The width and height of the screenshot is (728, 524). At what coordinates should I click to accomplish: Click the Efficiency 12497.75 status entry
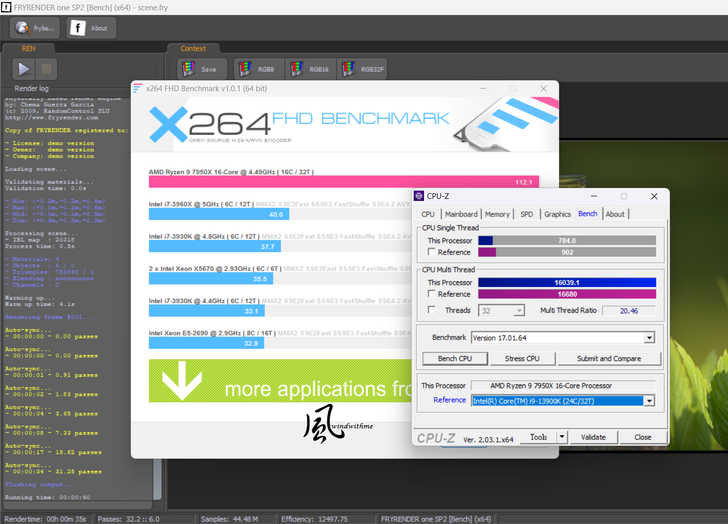pos(314,519)
